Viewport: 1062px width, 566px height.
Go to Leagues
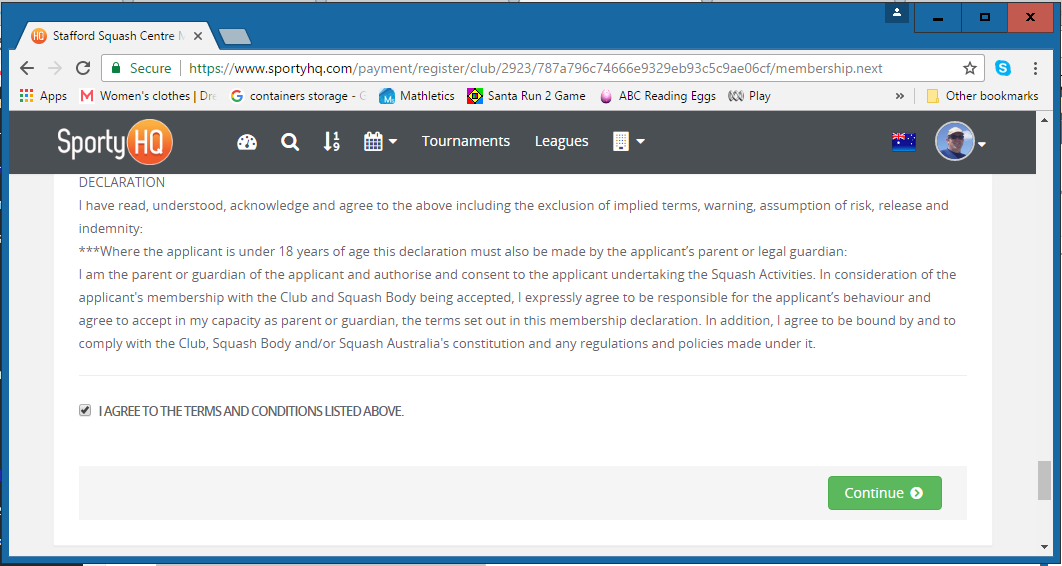tap(561, 142)
